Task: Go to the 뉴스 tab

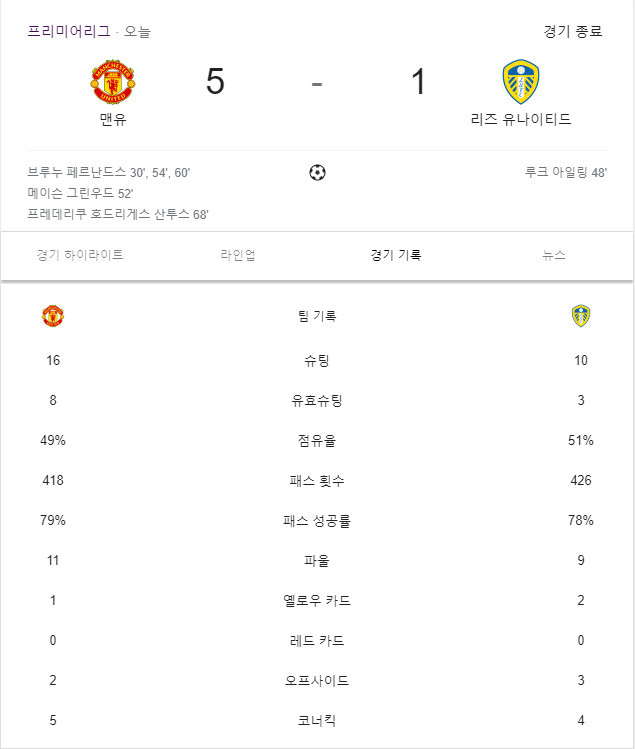Action: pyautogui.click(x=554, y=255)
